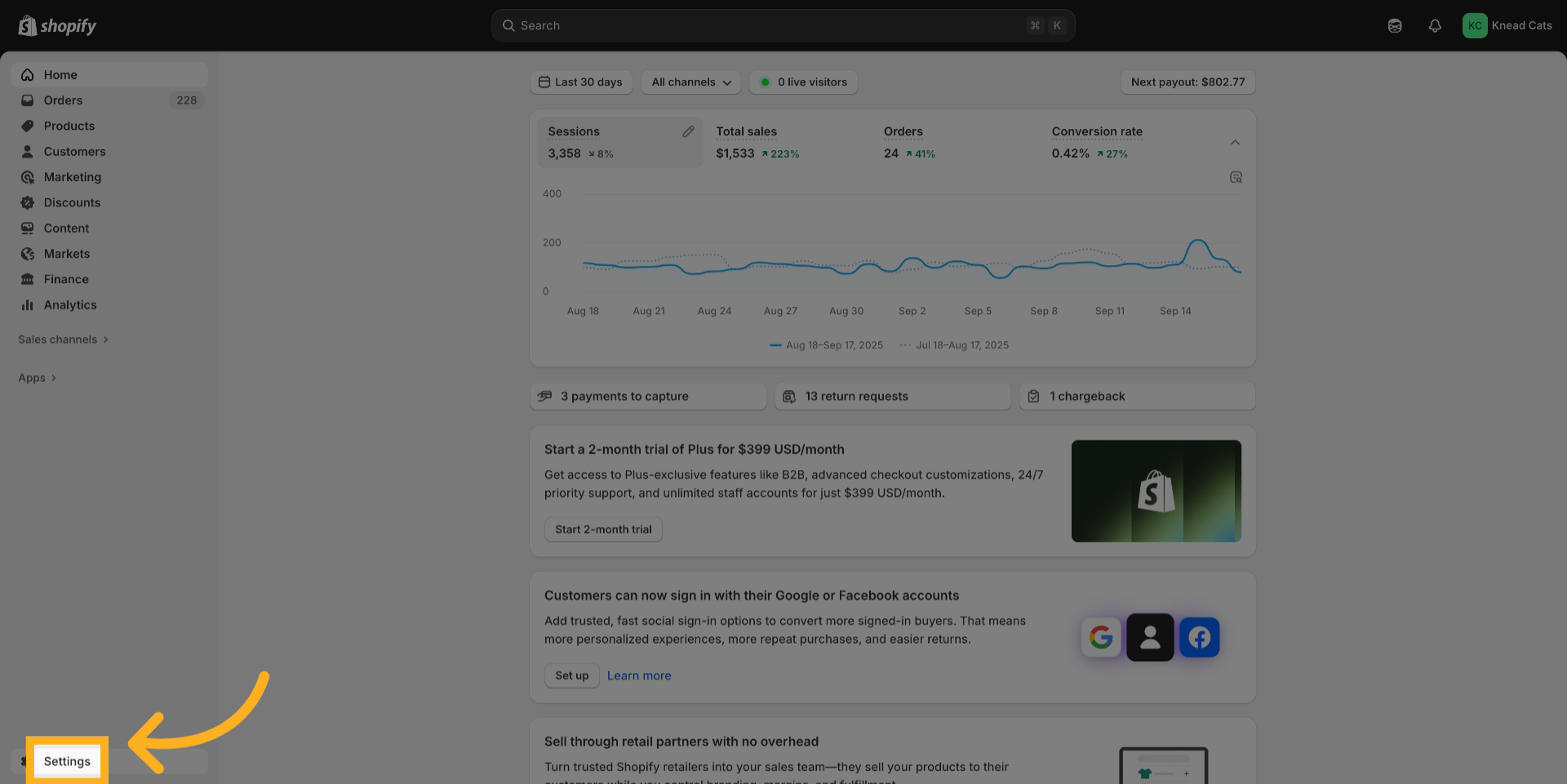Go to Products in the sidebar
Screen dimensions: 1567x784
click(x=69, y=126)
